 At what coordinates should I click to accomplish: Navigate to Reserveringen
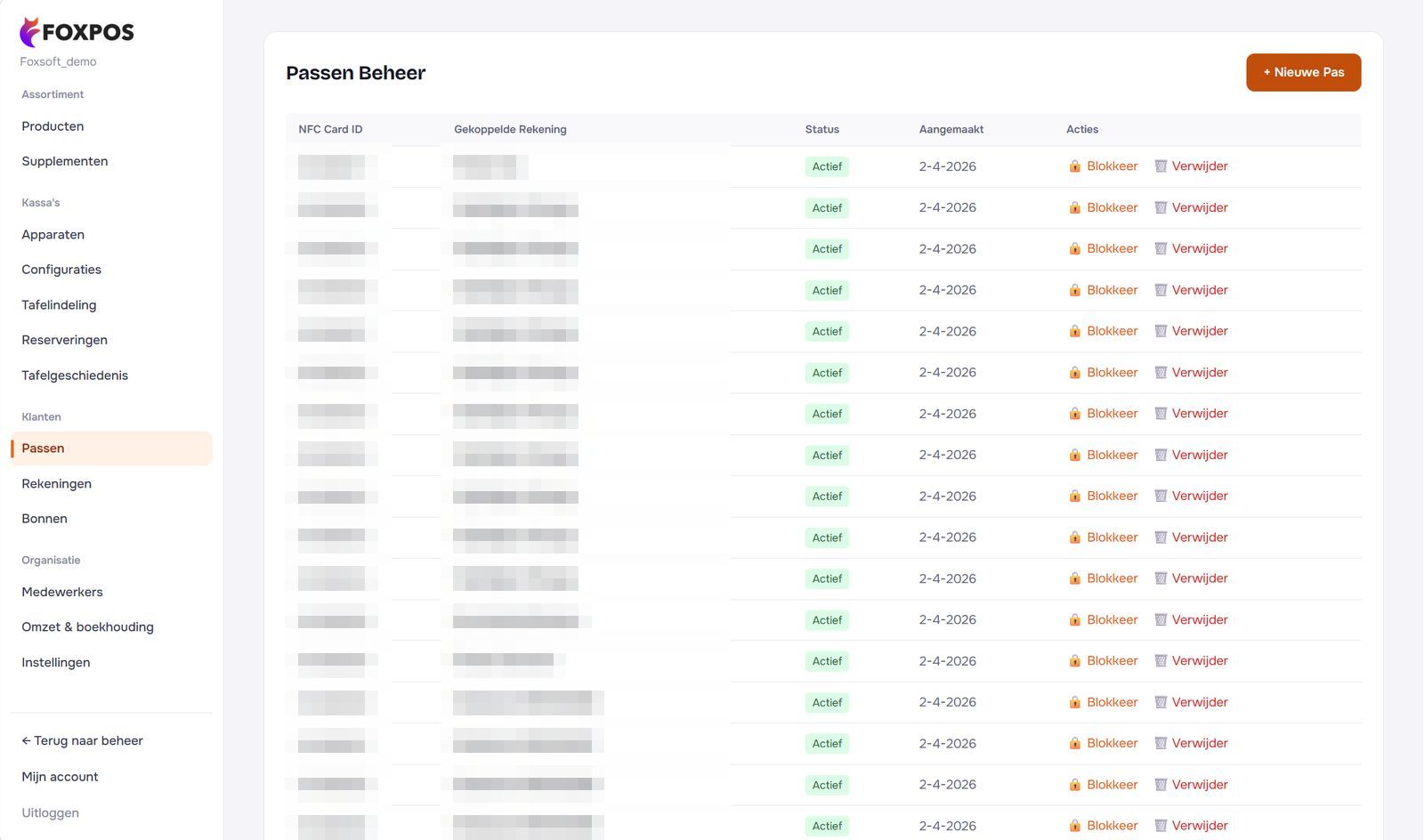point(64,340)
